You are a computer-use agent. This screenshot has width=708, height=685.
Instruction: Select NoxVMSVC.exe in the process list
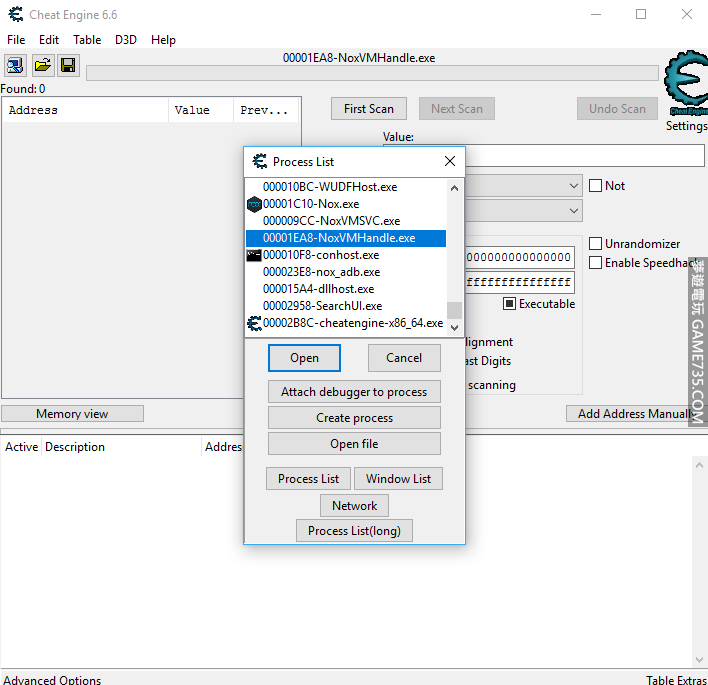331,221
